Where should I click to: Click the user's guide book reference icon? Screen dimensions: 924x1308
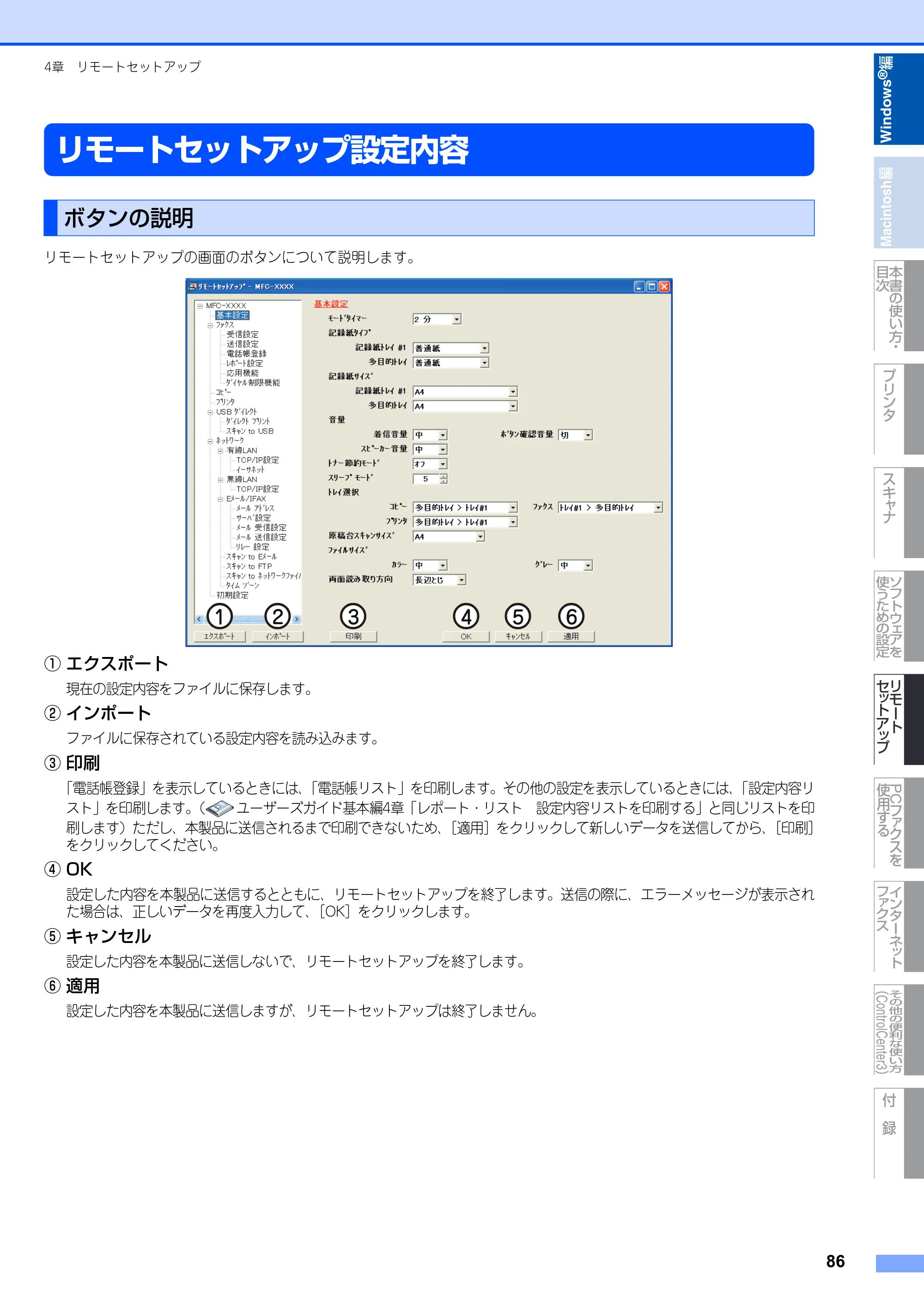[x=219, y=808]
